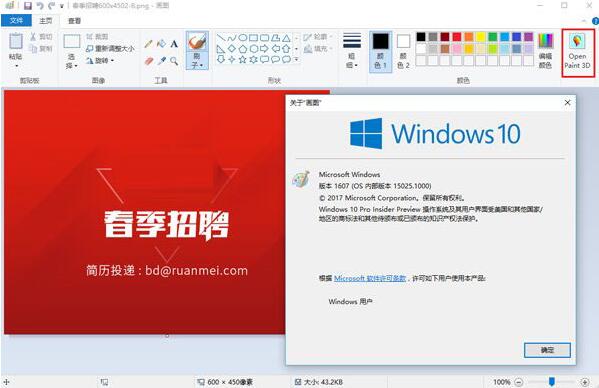
Task: Click the 粘贴 paste clipboard icon
Action: [x=16, y=41]
